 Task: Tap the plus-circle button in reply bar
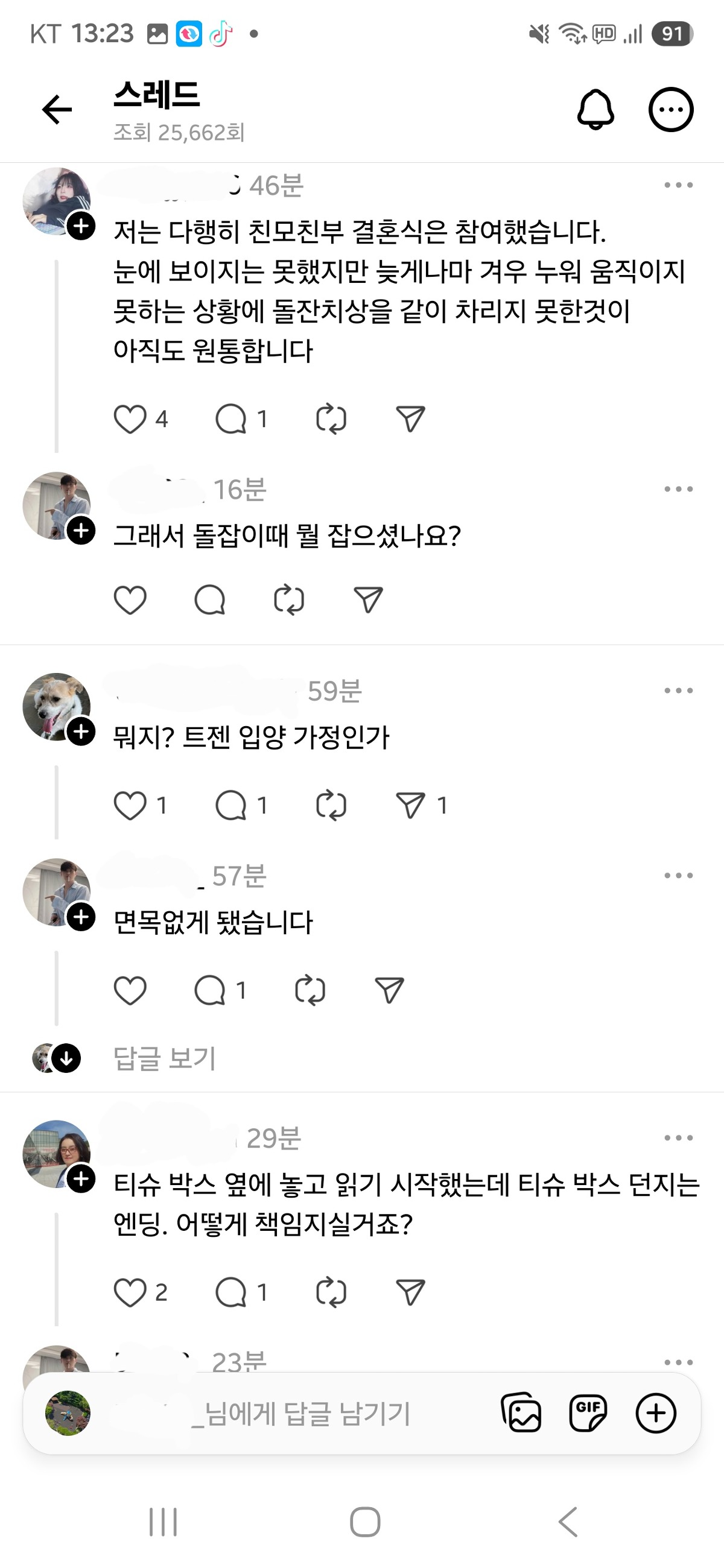pos(656,1413)
